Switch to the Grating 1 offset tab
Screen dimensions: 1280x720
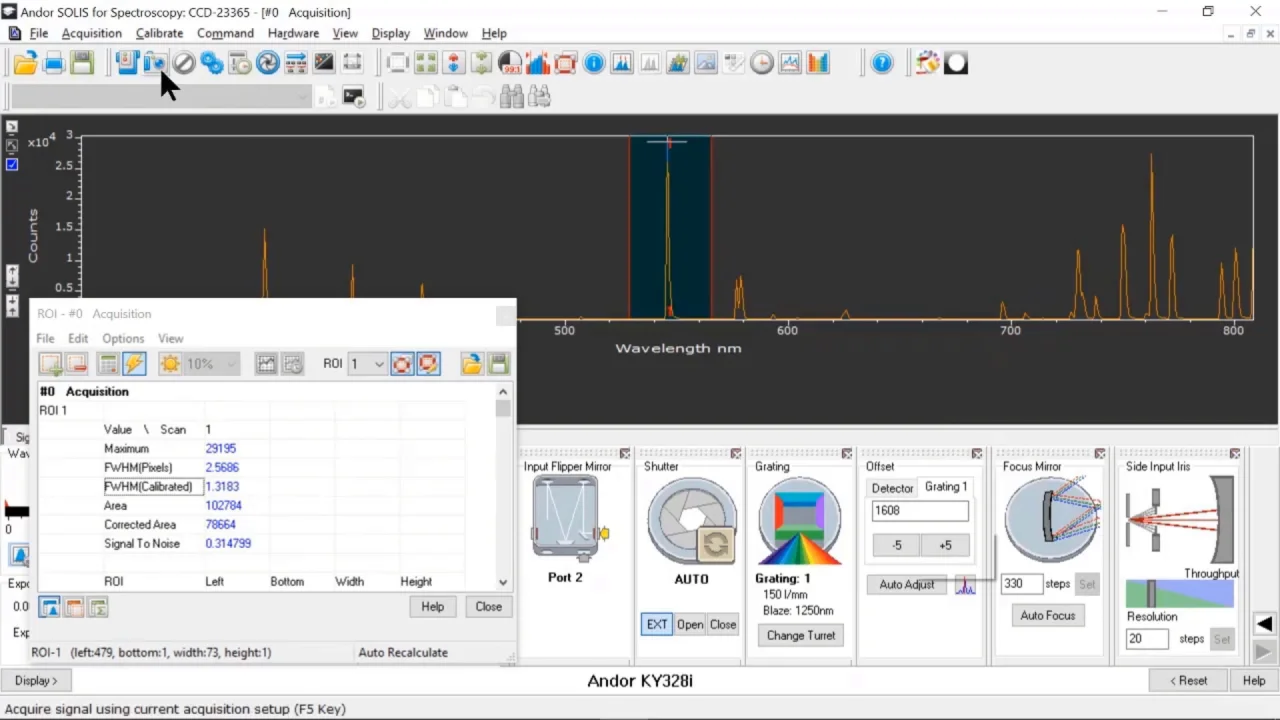[x=945, y=486]
